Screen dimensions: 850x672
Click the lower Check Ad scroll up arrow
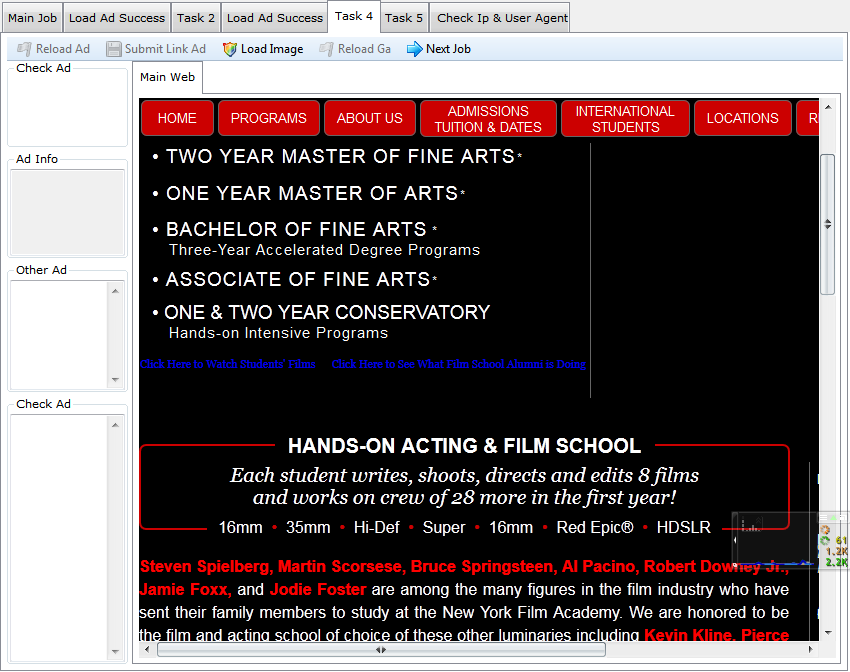coord(115,425)
